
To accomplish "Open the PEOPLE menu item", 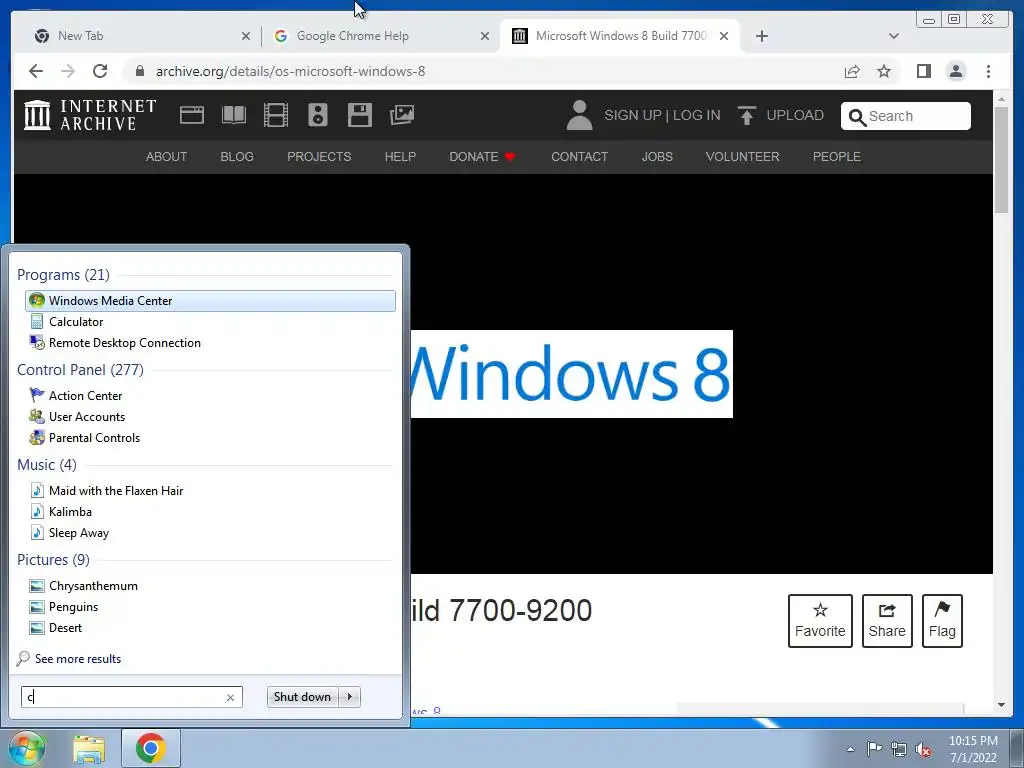I will point(837,157).
